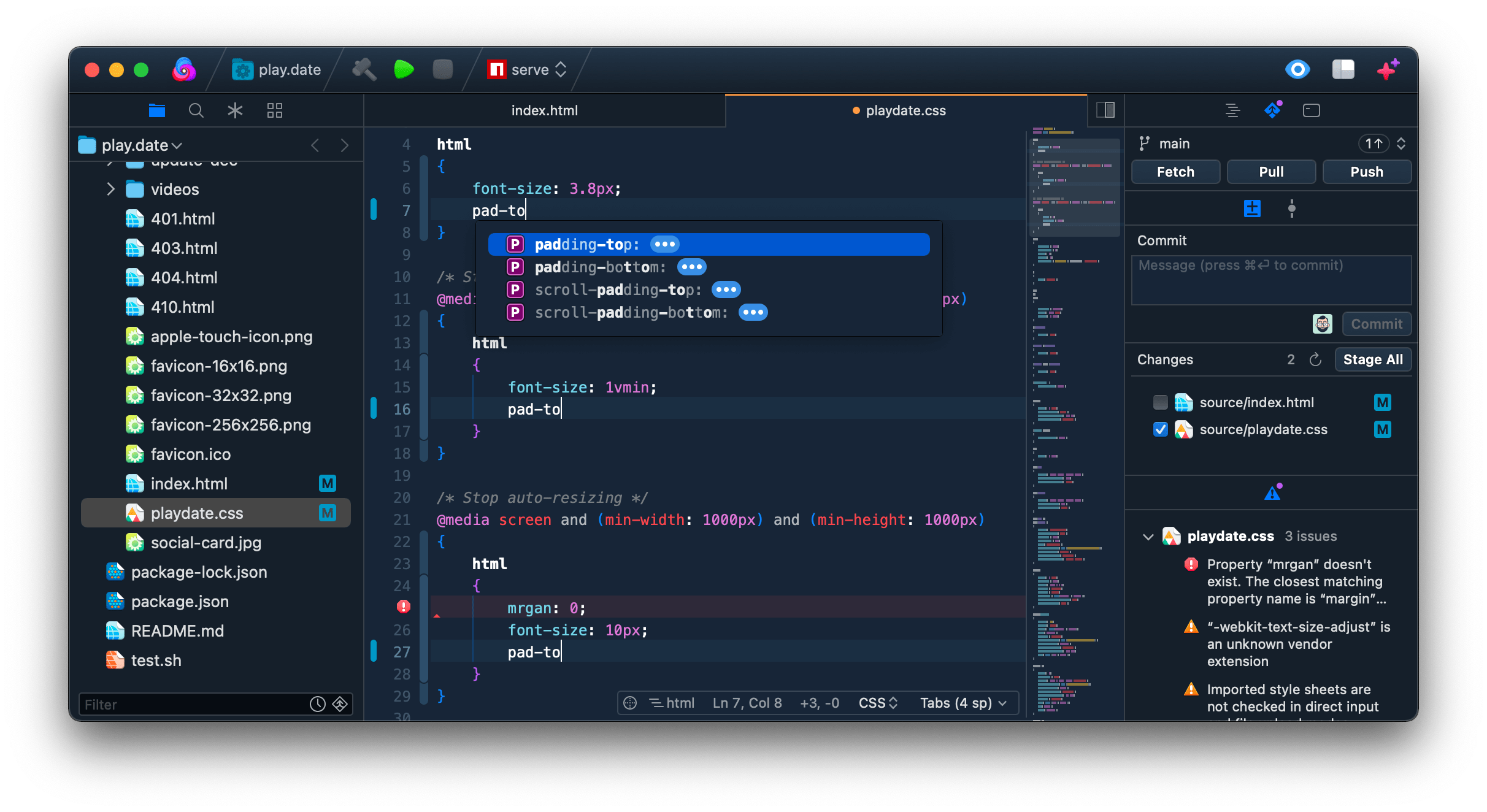This screenshot has height=812, width=1487.
Task: Toggle the editor split view icon
Action: point(1105,110)
